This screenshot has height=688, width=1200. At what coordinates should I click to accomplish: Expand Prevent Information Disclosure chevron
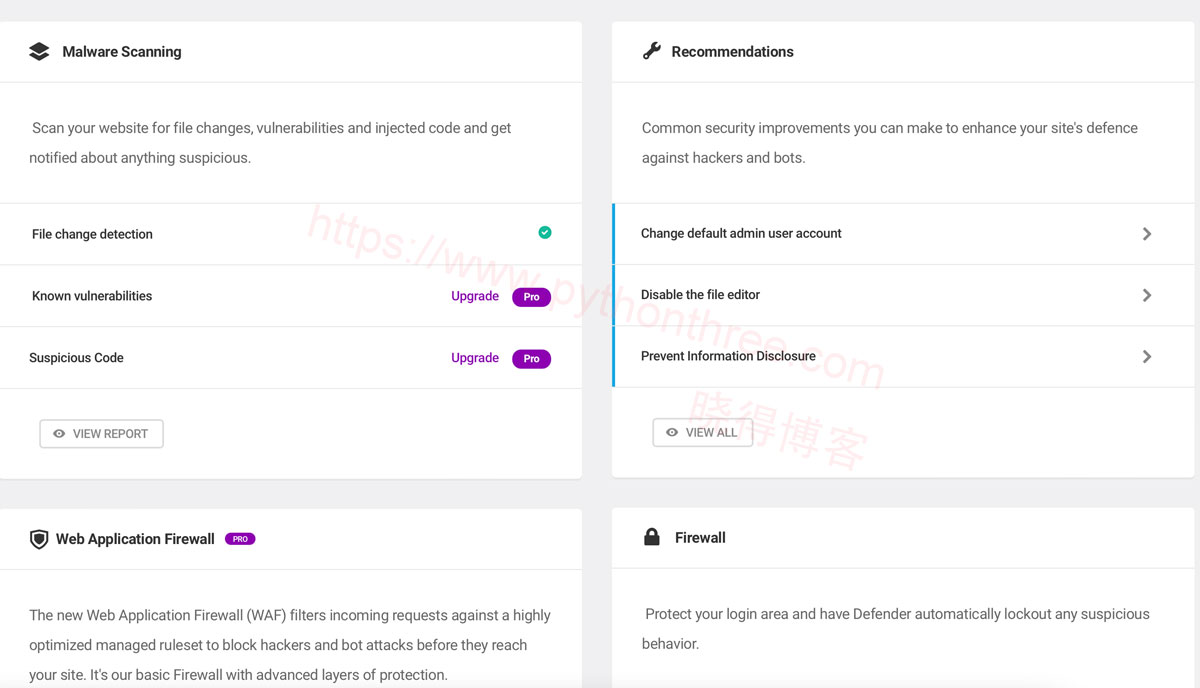[x=1147, y=357]
